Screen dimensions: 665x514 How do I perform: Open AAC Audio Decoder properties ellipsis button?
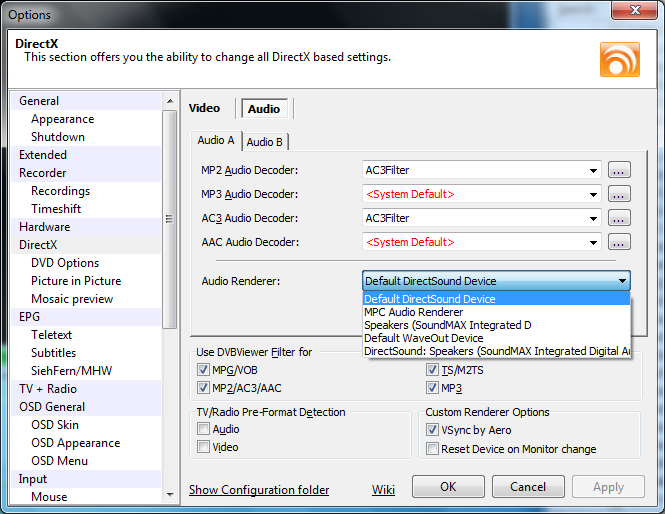[619, 242]
